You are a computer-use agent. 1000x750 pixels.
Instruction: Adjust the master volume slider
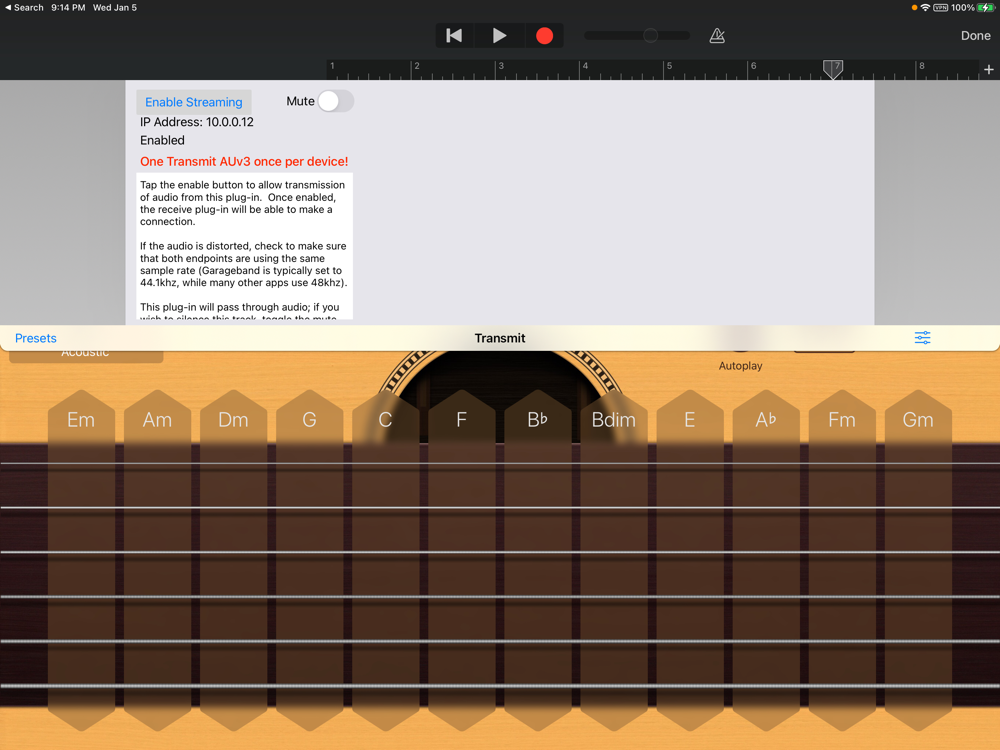(650, 35)
